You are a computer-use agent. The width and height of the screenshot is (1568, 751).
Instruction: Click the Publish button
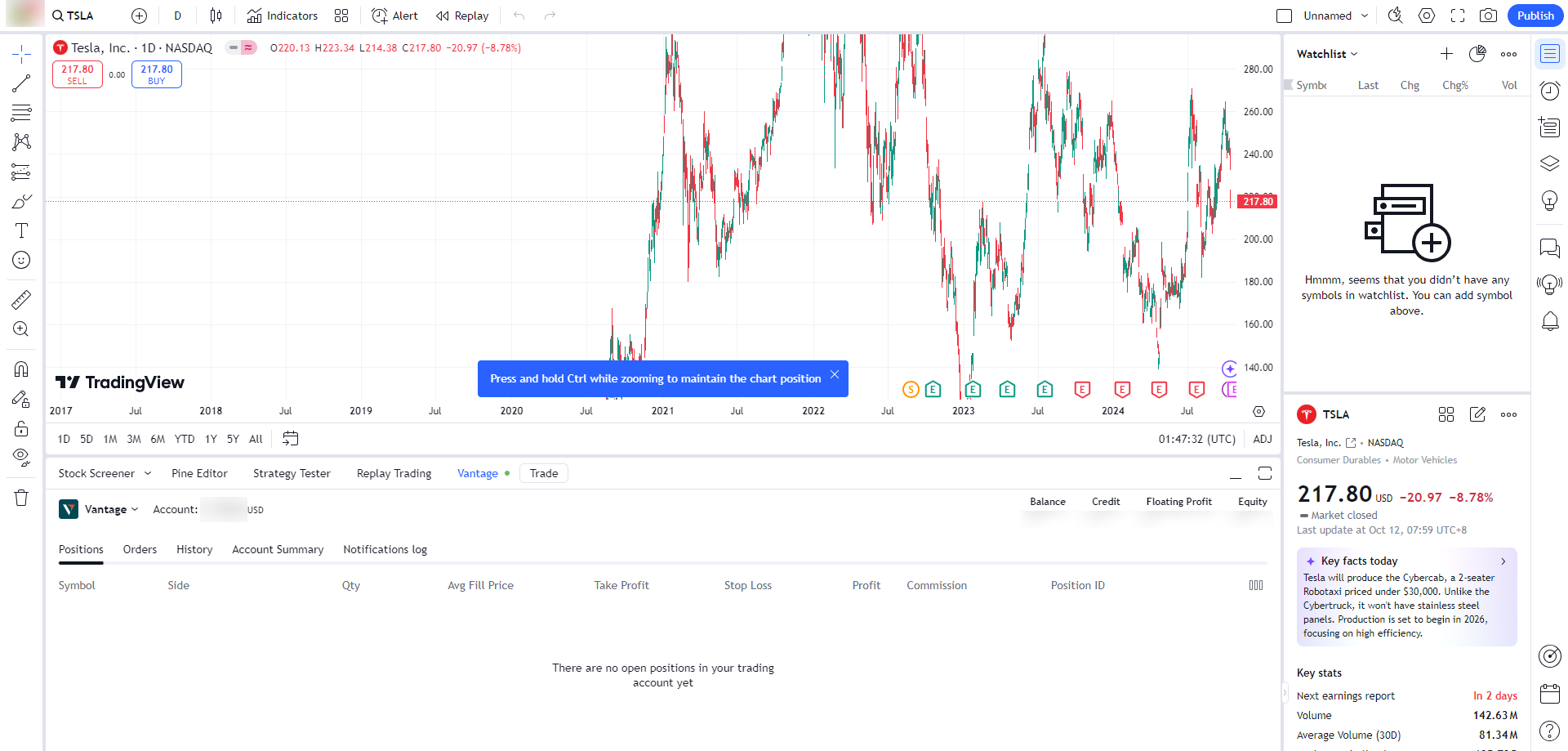1535,16
